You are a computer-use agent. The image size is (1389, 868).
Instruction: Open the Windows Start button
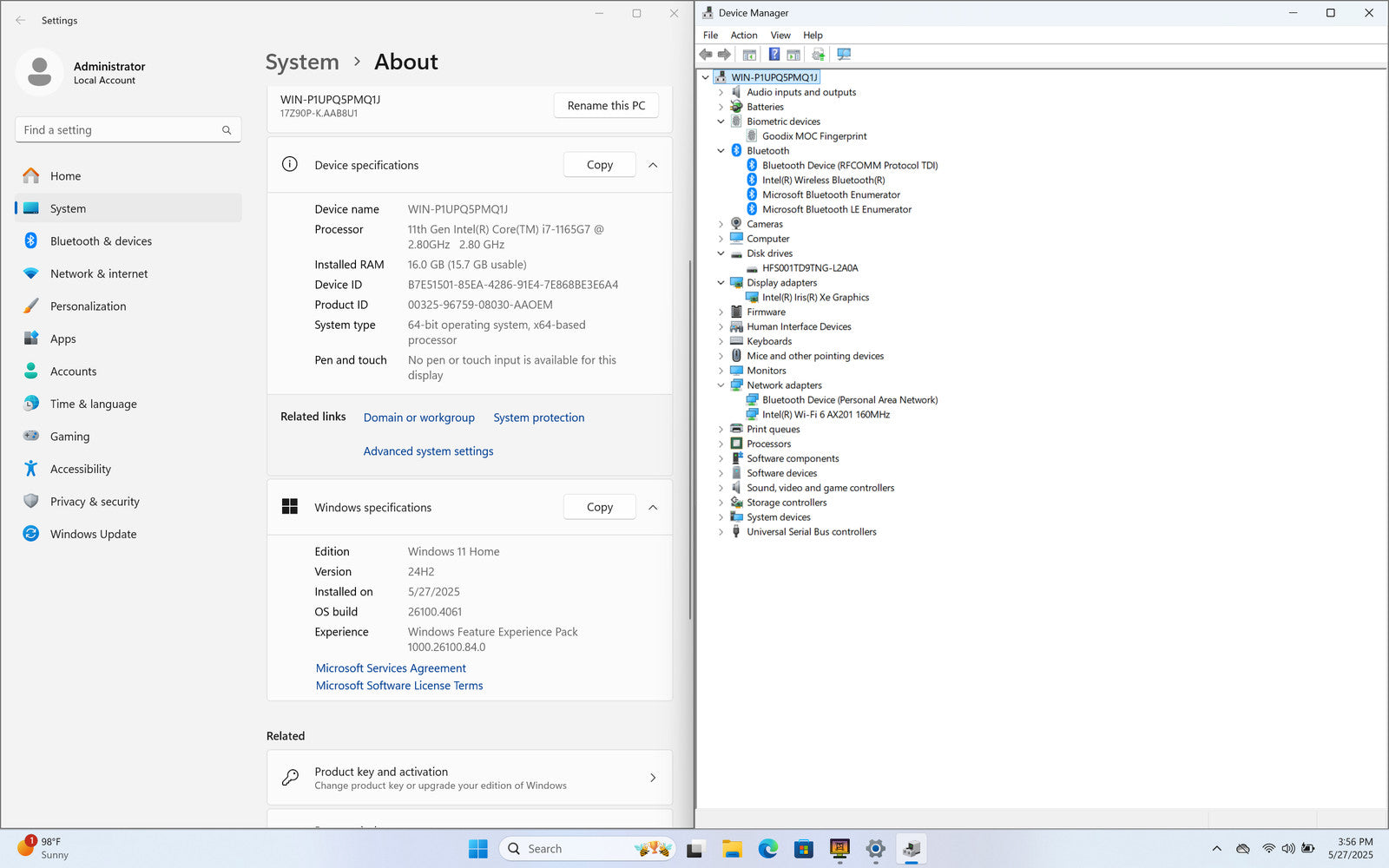pos(477,849)
